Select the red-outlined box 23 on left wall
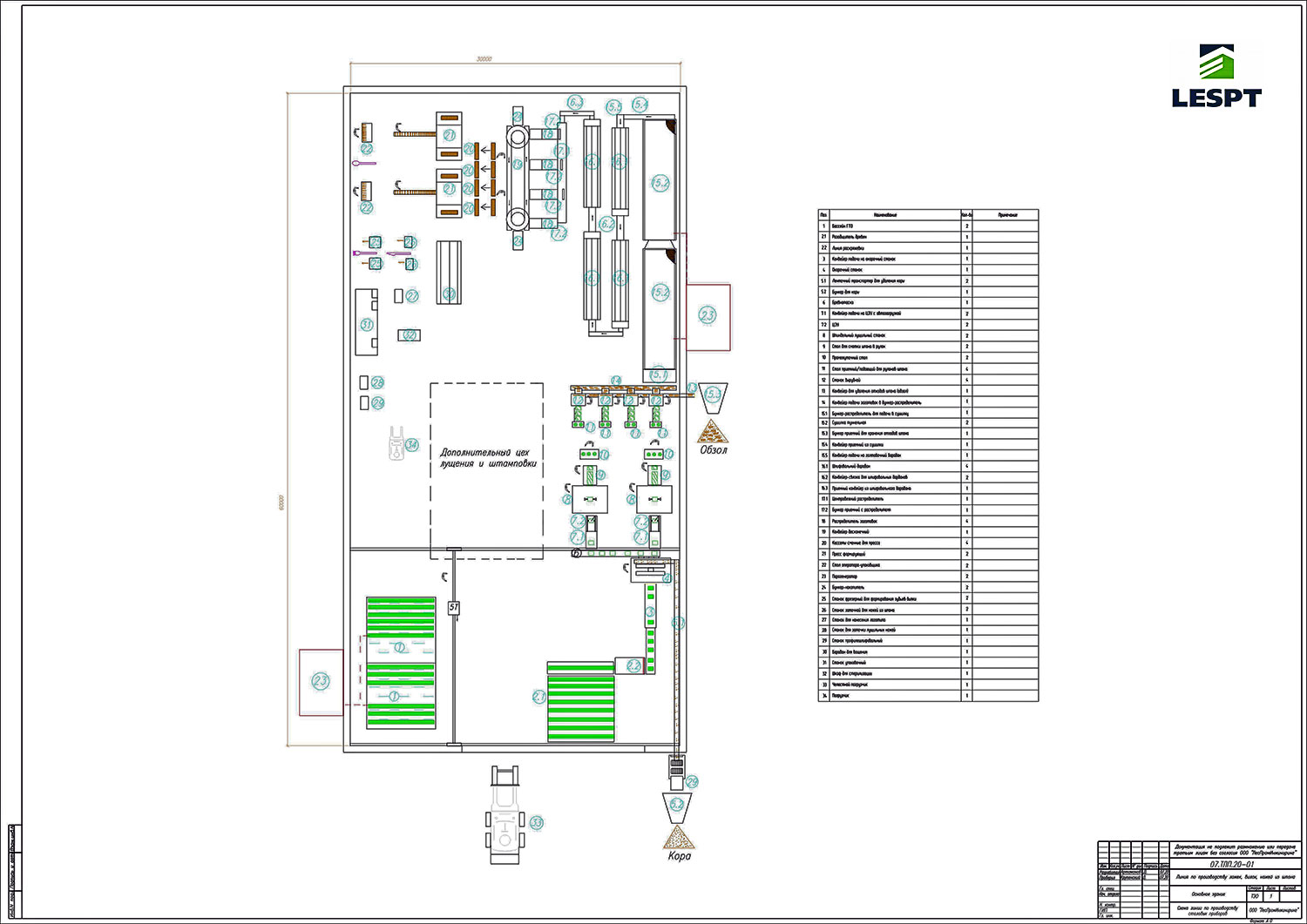The width and height of the screenshot is (1307, 924). pos(321,681)
